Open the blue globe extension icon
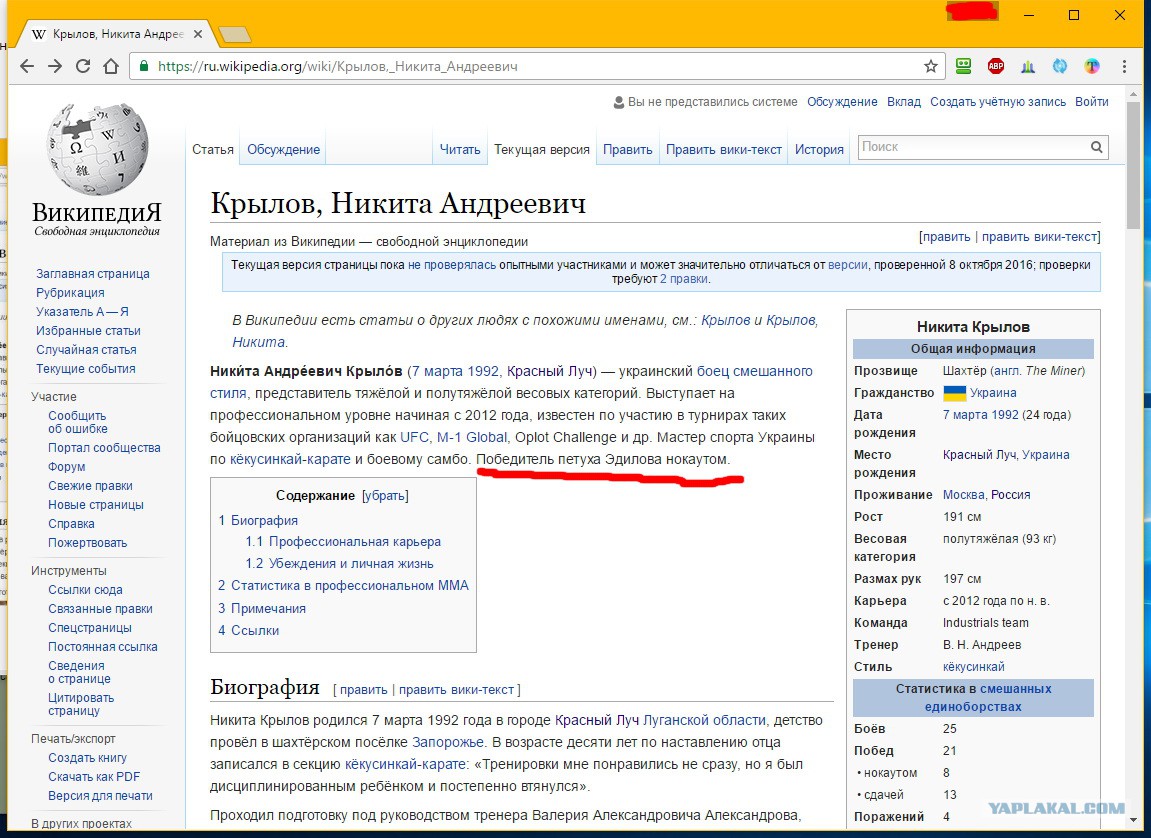The height and width of the screenshot is (838, 1151). (x=1060, y=66)
